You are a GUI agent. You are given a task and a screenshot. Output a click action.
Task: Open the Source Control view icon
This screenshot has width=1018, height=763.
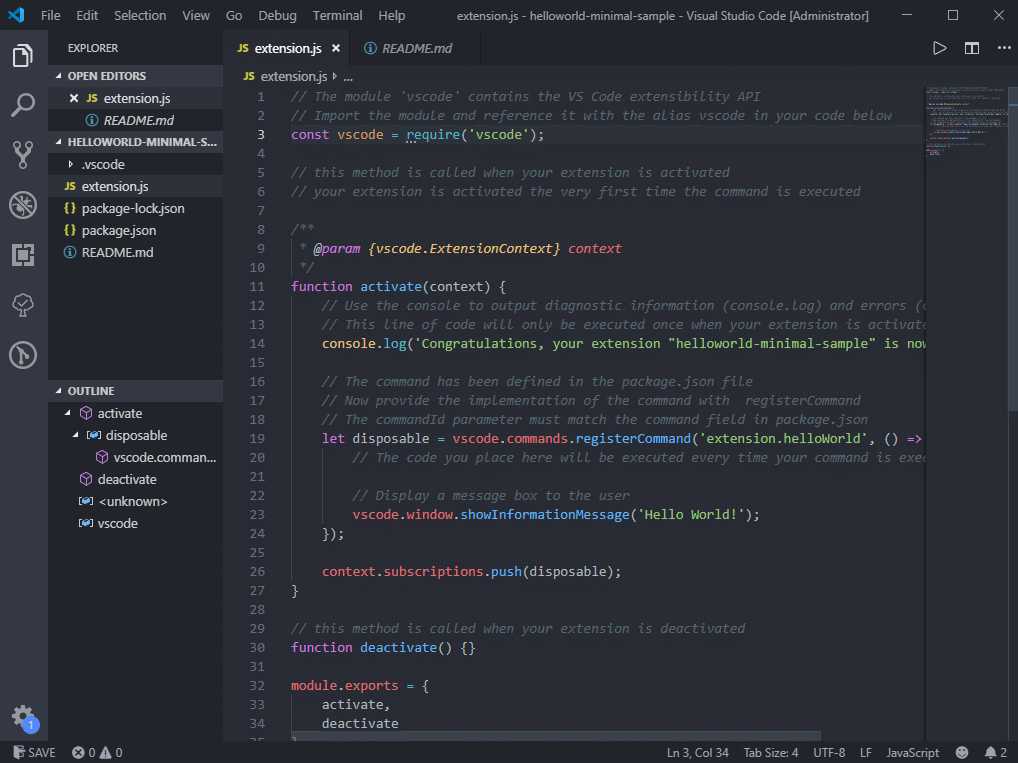coord(23,155)
